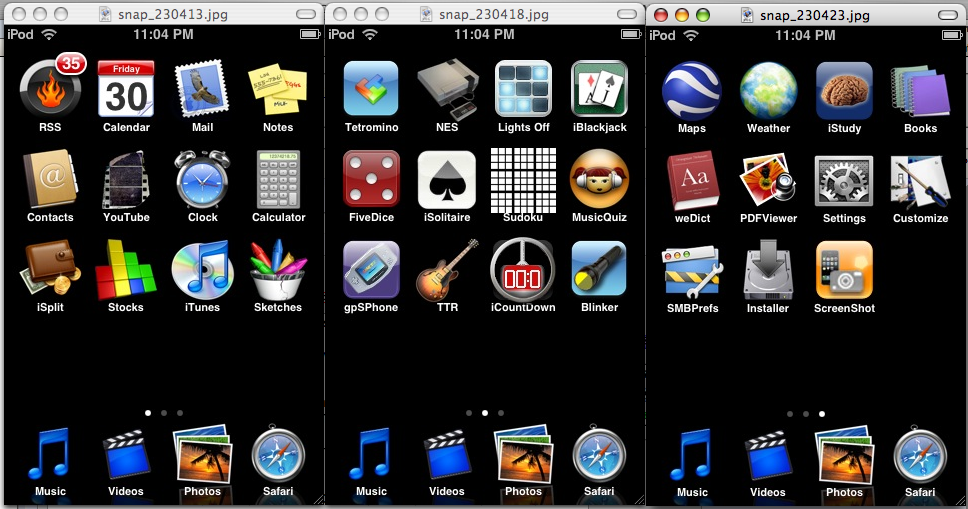
Task: Open the Clock app
Action: (202, 179)
